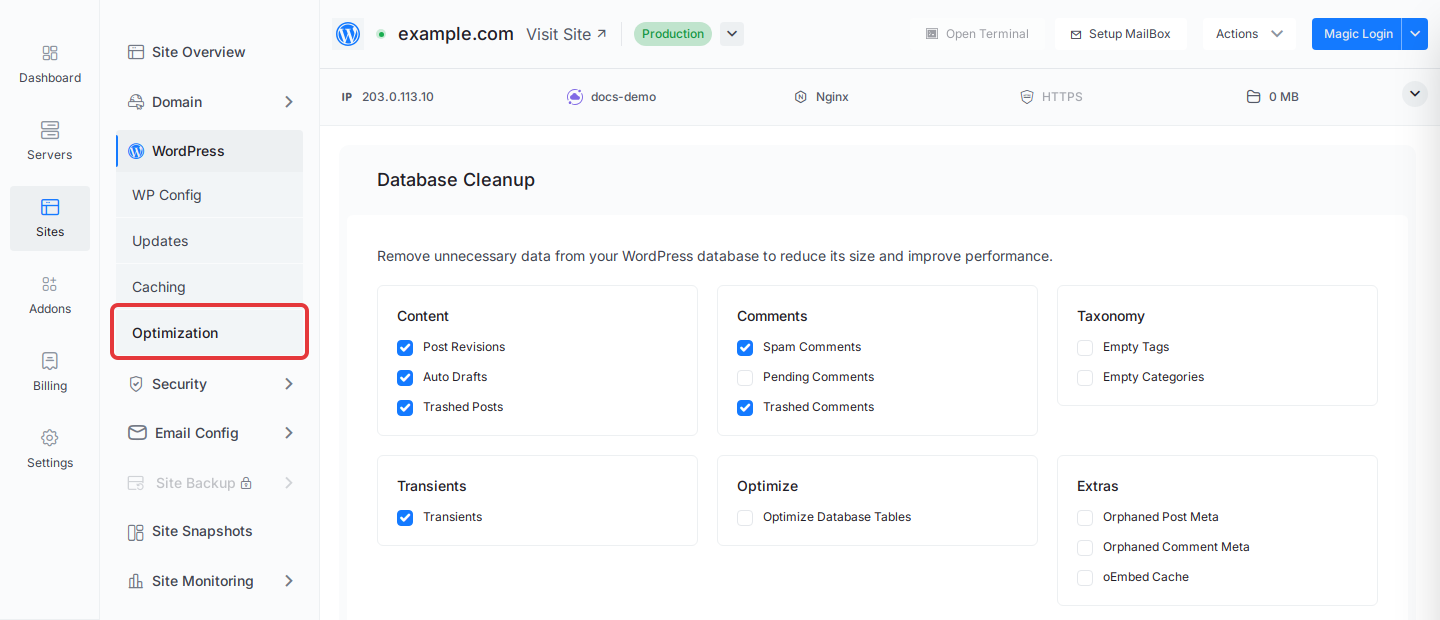
Task: Click the Domain menu icon
Action: pyautogui.click(x=136, y=102)
